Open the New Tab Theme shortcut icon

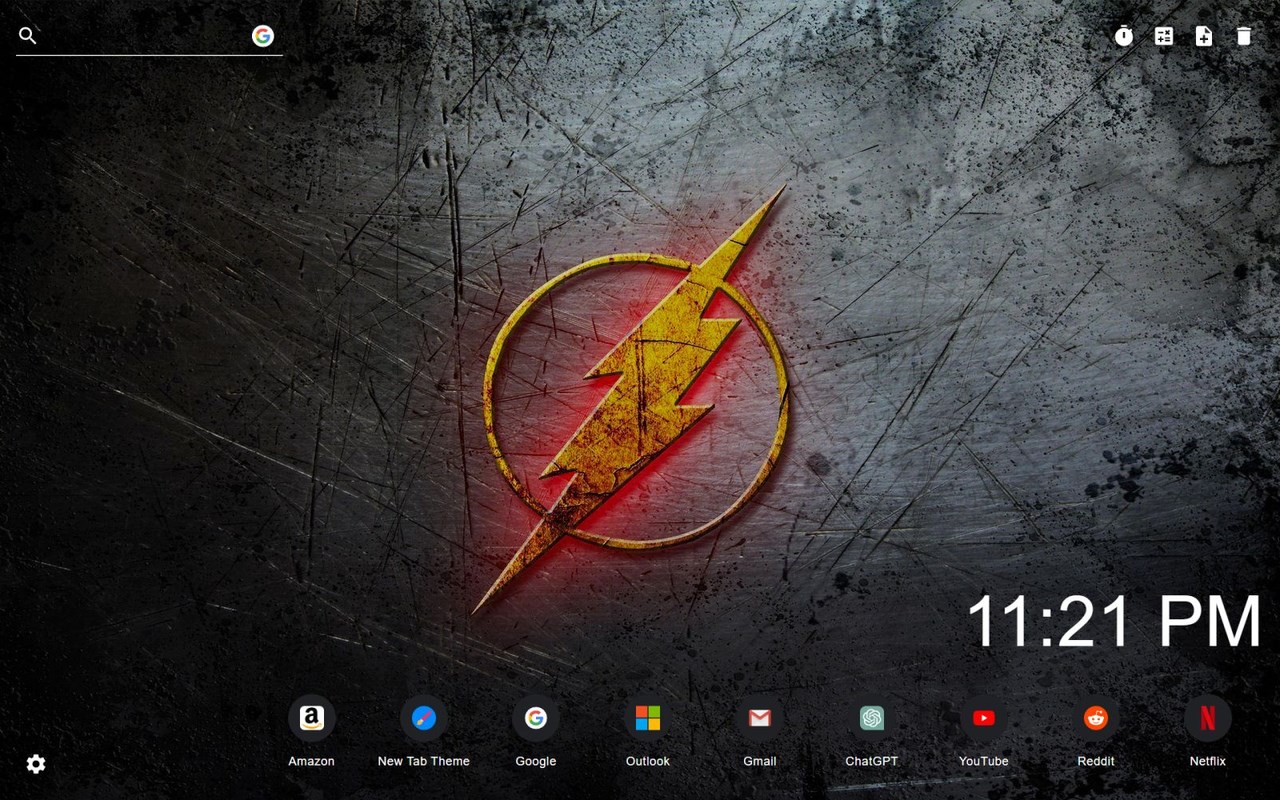[424, 718]
